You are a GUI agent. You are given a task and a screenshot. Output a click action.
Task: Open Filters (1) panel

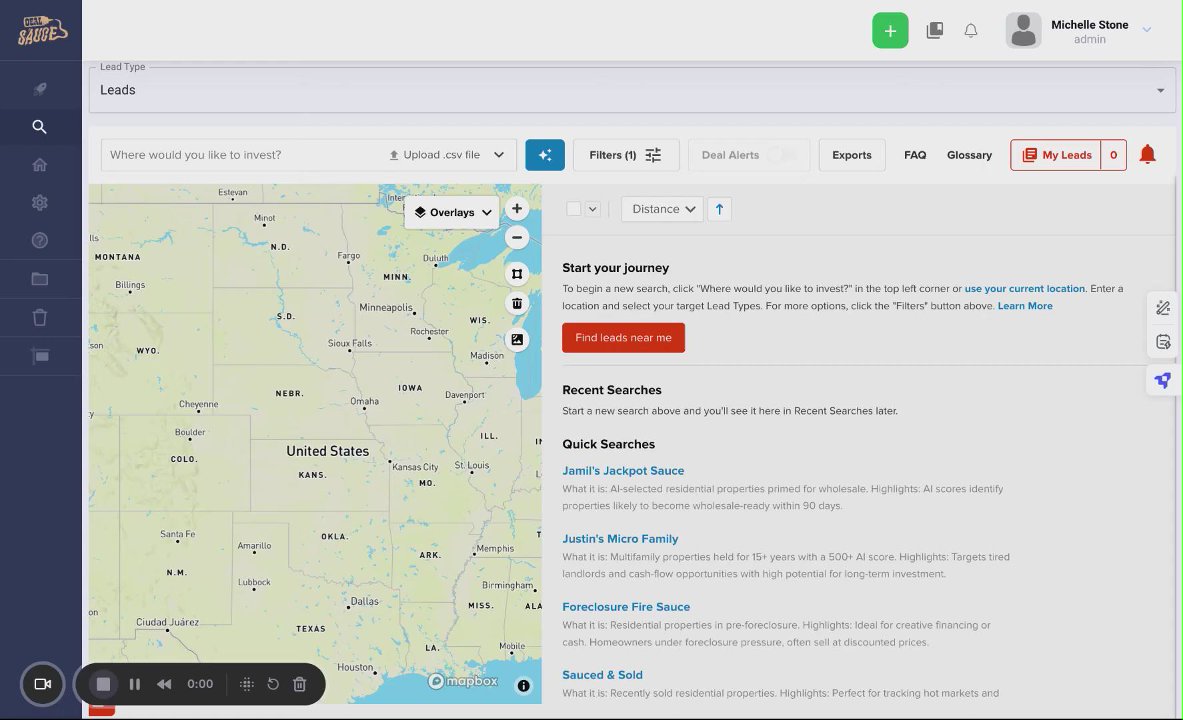coord(625,155)
